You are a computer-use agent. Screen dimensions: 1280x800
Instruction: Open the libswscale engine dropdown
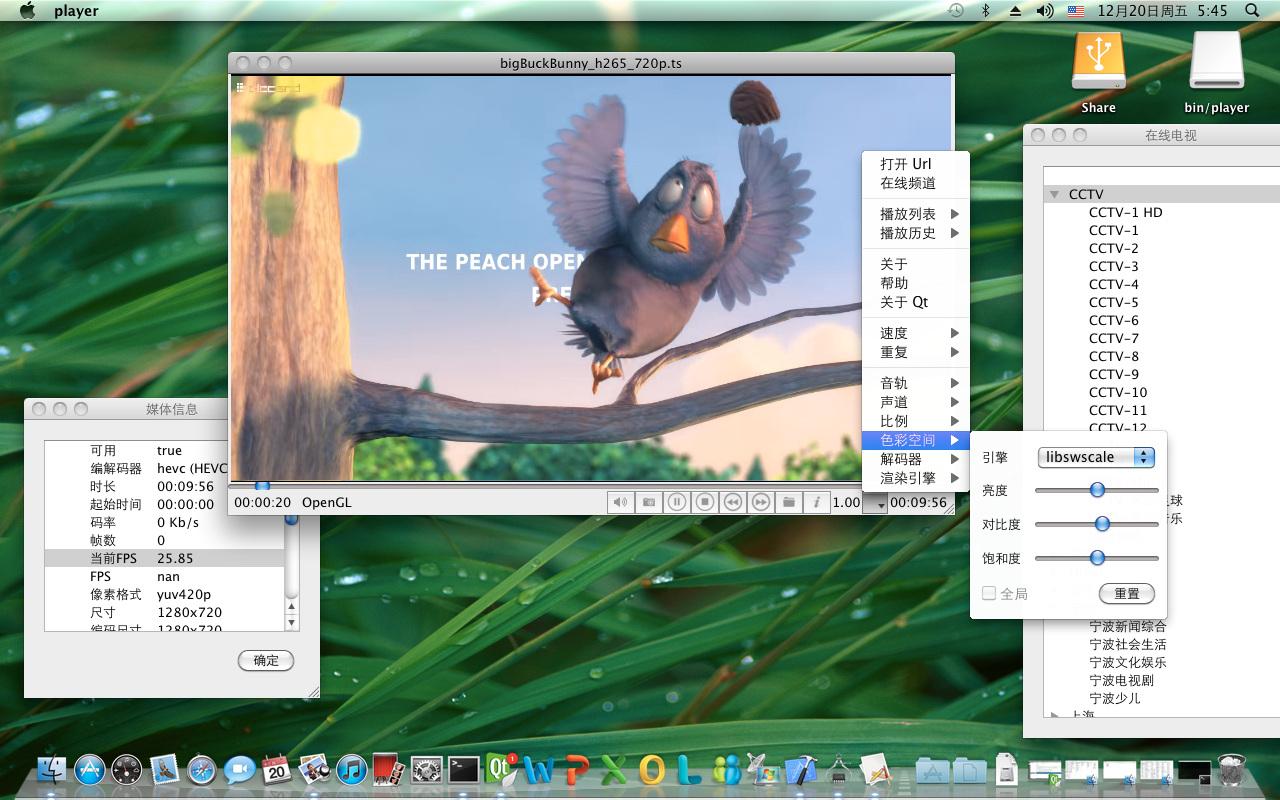coord(1096,456)
